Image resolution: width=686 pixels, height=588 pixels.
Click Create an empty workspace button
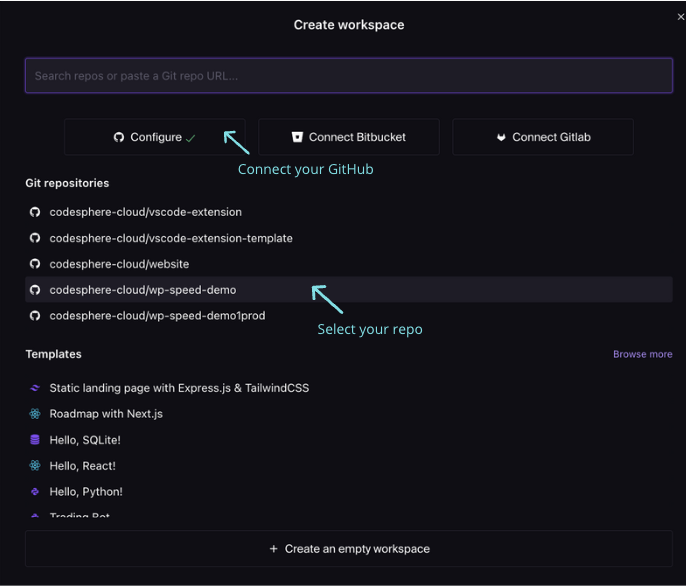coord(349,549)
